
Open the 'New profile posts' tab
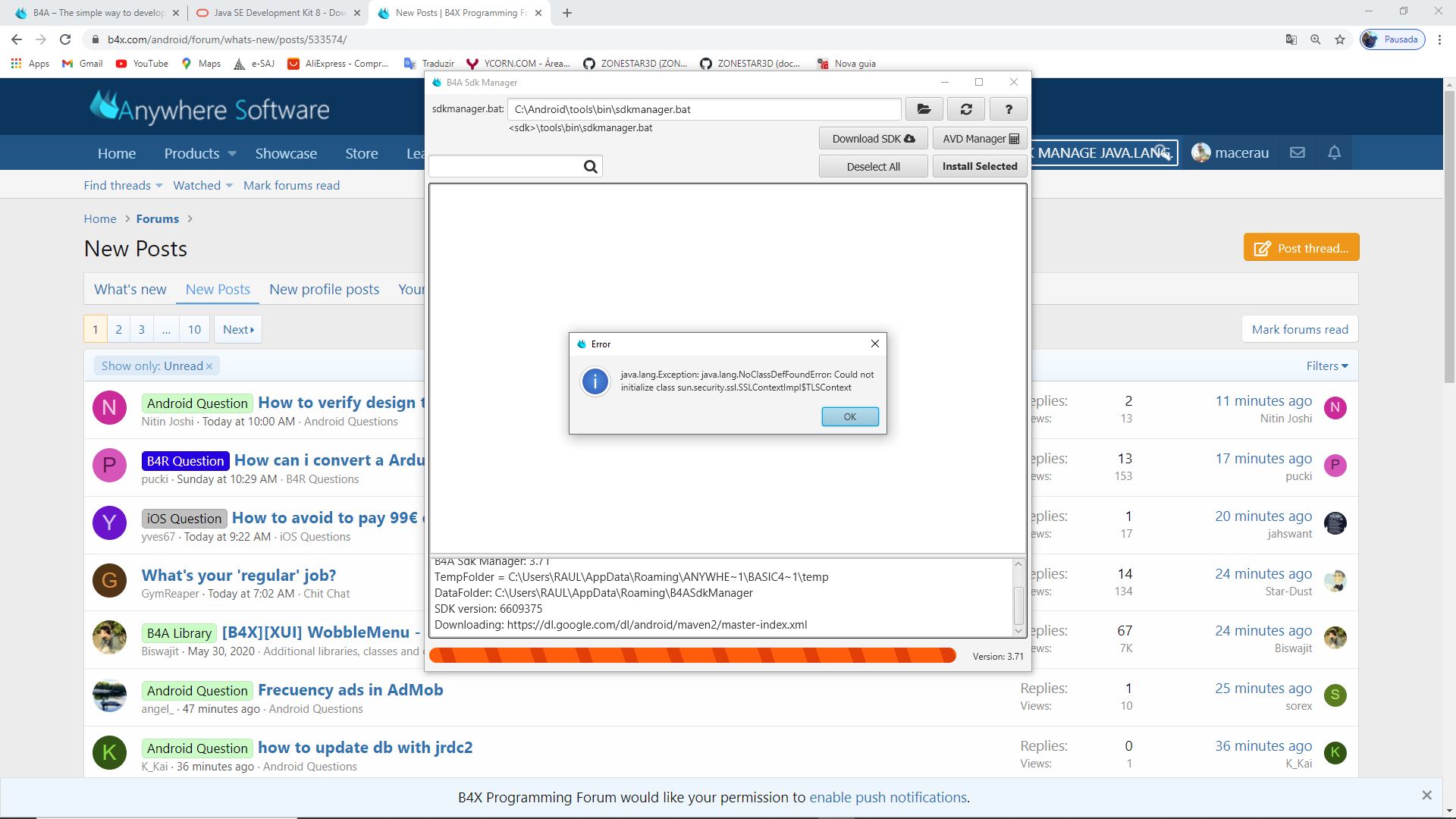[x=324, y=289]
